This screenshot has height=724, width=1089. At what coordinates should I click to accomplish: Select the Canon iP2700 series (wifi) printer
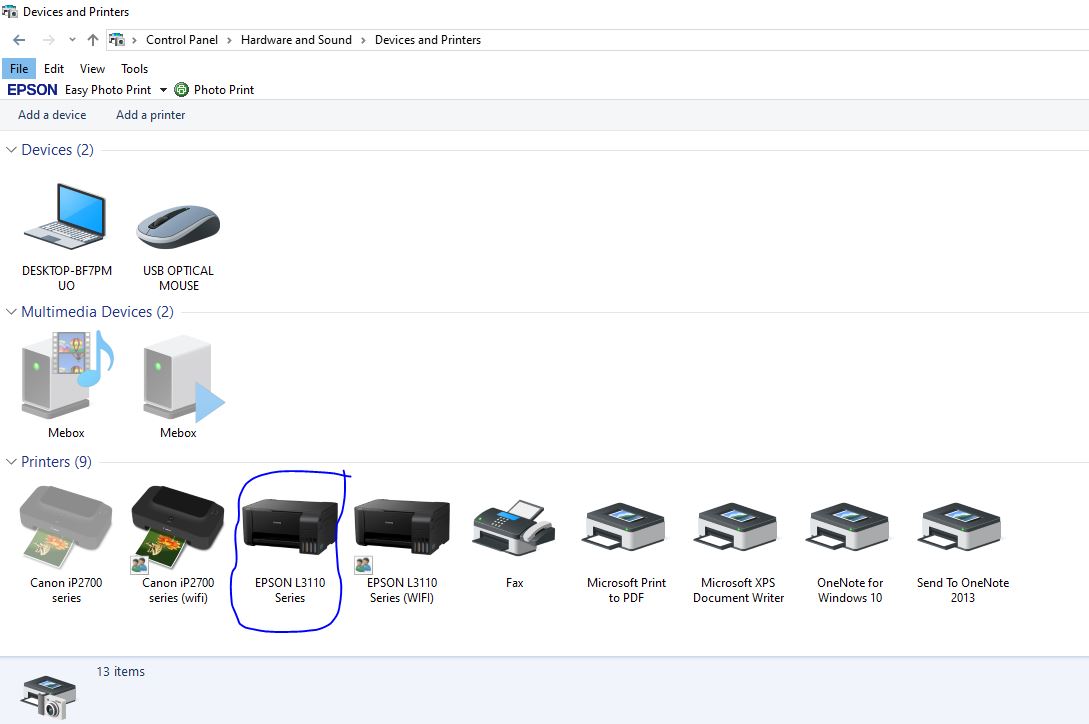pos(178,529)
